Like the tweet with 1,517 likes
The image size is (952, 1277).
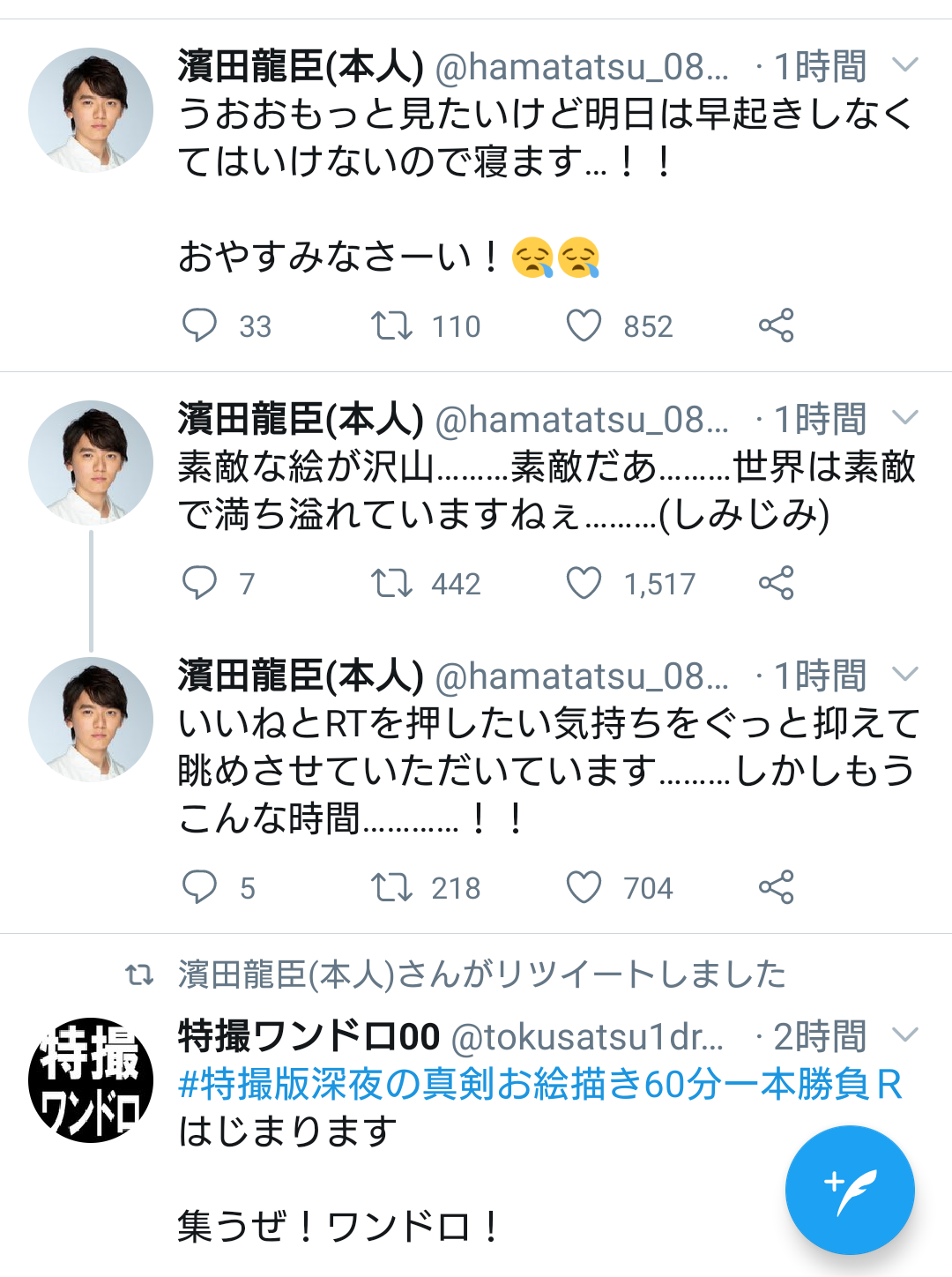click(x=584, y=583)
